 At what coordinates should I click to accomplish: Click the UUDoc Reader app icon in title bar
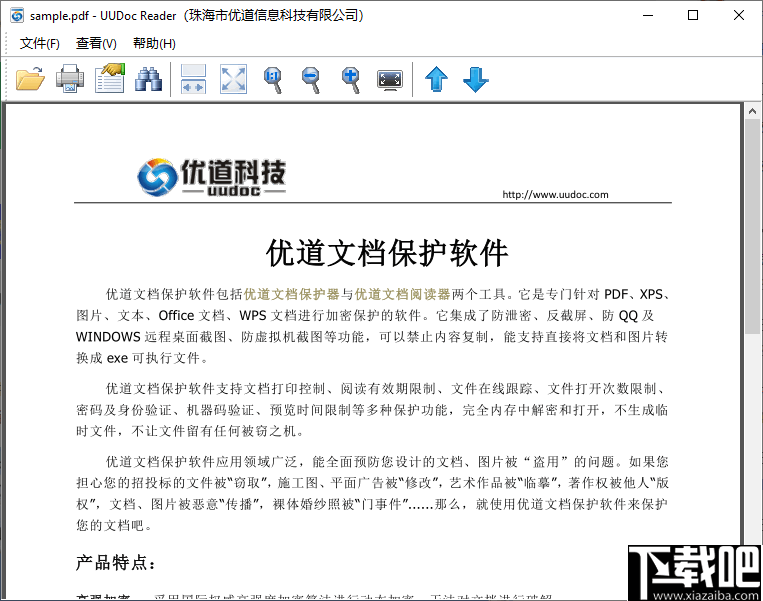[x=17, y=16]
